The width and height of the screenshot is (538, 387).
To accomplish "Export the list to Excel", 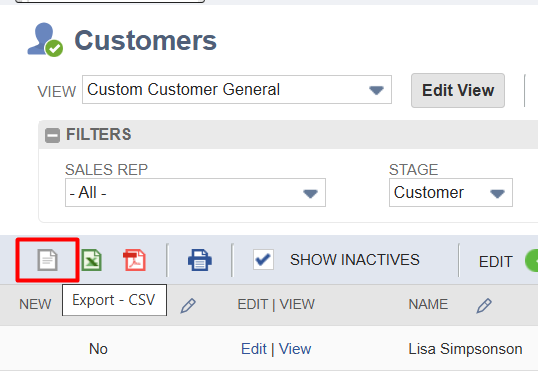I will coord(92,260).
